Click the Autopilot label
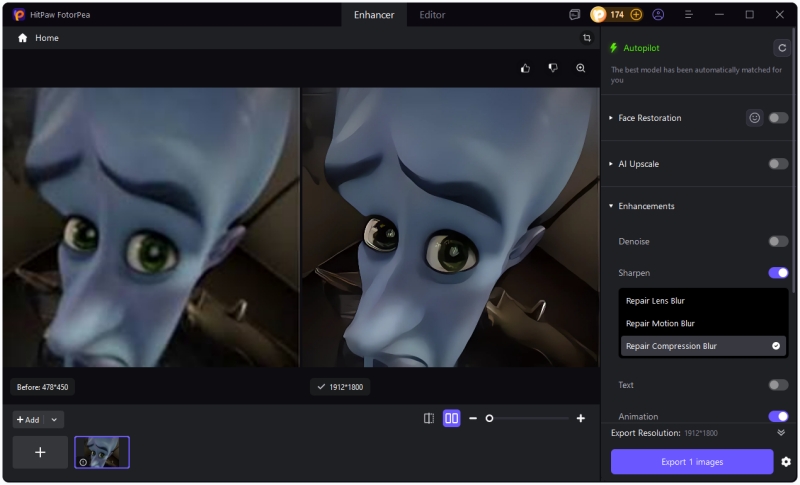Image resolution: width=800 pixels, height=485 pixels. pos(641,48)
